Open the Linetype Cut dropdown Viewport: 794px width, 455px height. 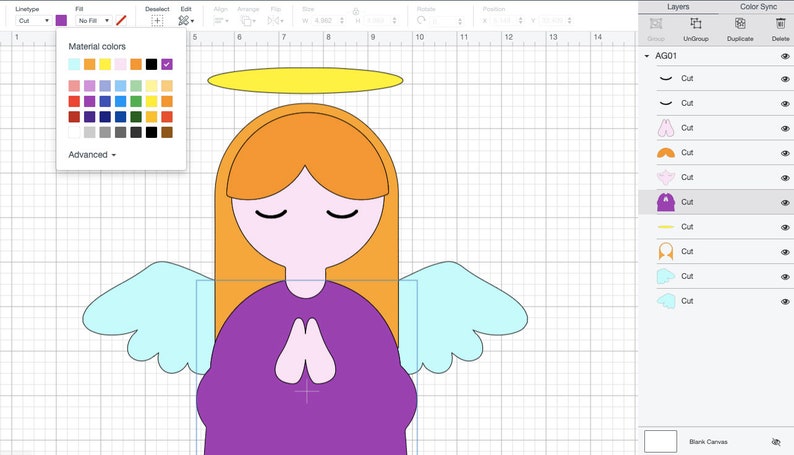coord(33,21)
